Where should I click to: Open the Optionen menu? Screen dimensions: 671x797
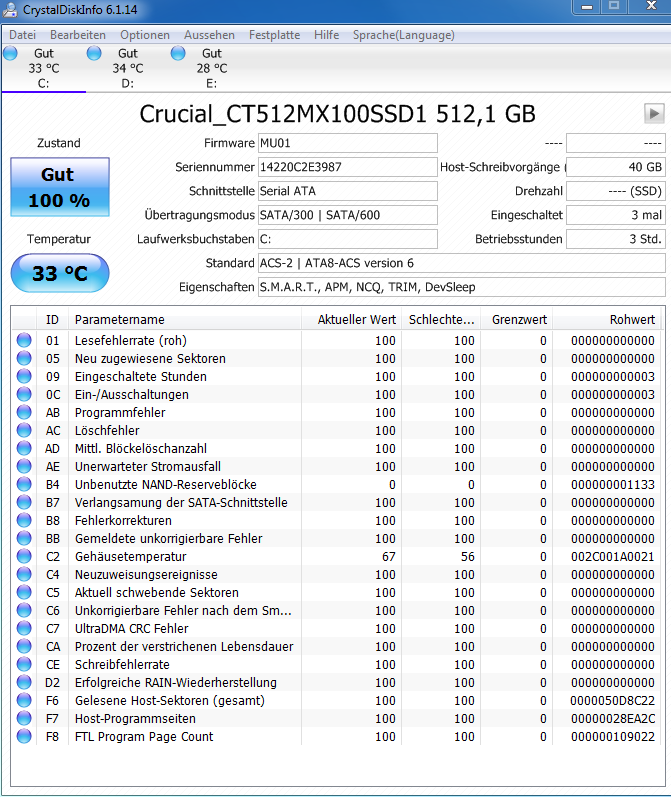pos(145,35)
